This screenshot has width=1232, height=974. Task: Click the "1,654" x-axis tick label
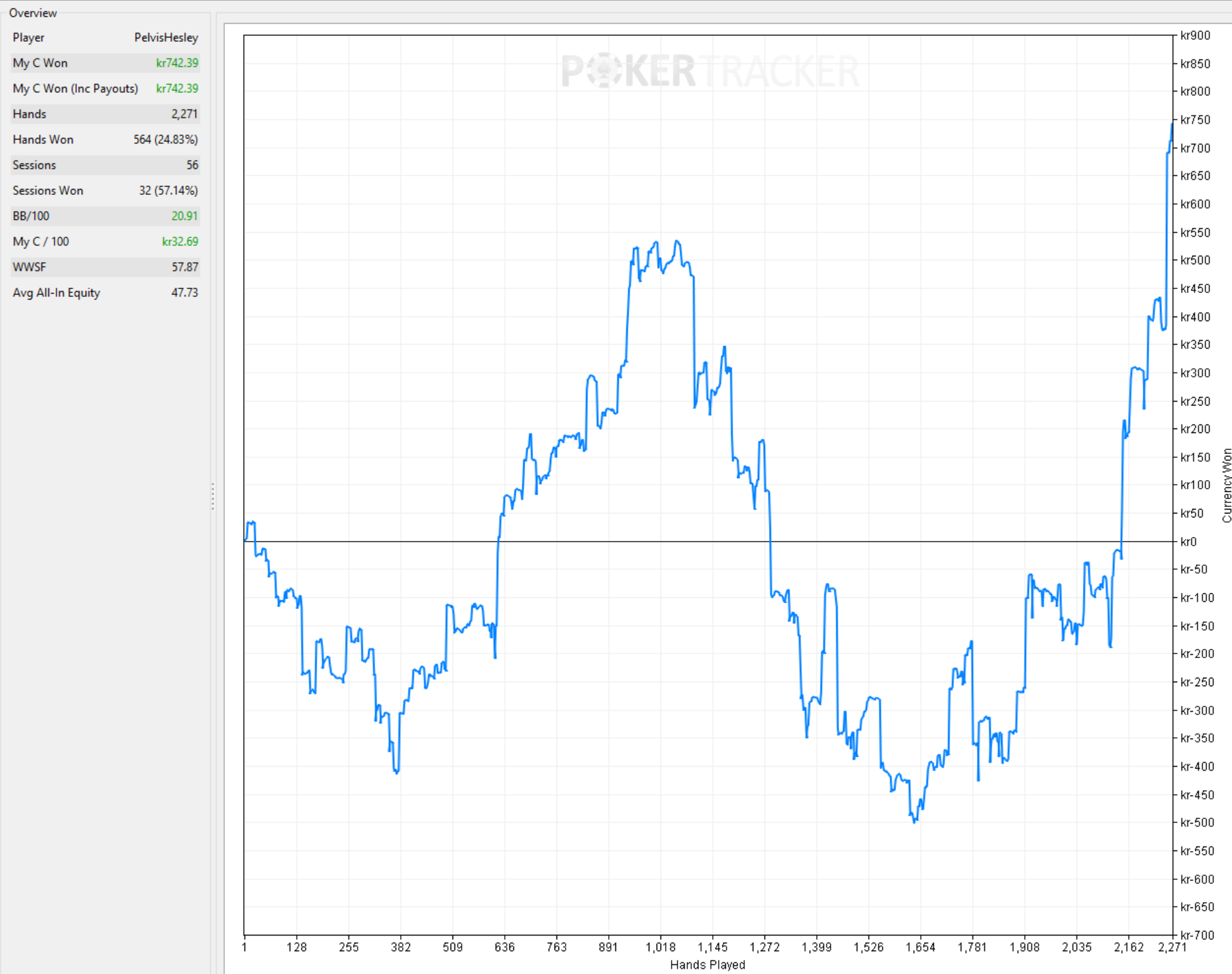tap(920, 947)
